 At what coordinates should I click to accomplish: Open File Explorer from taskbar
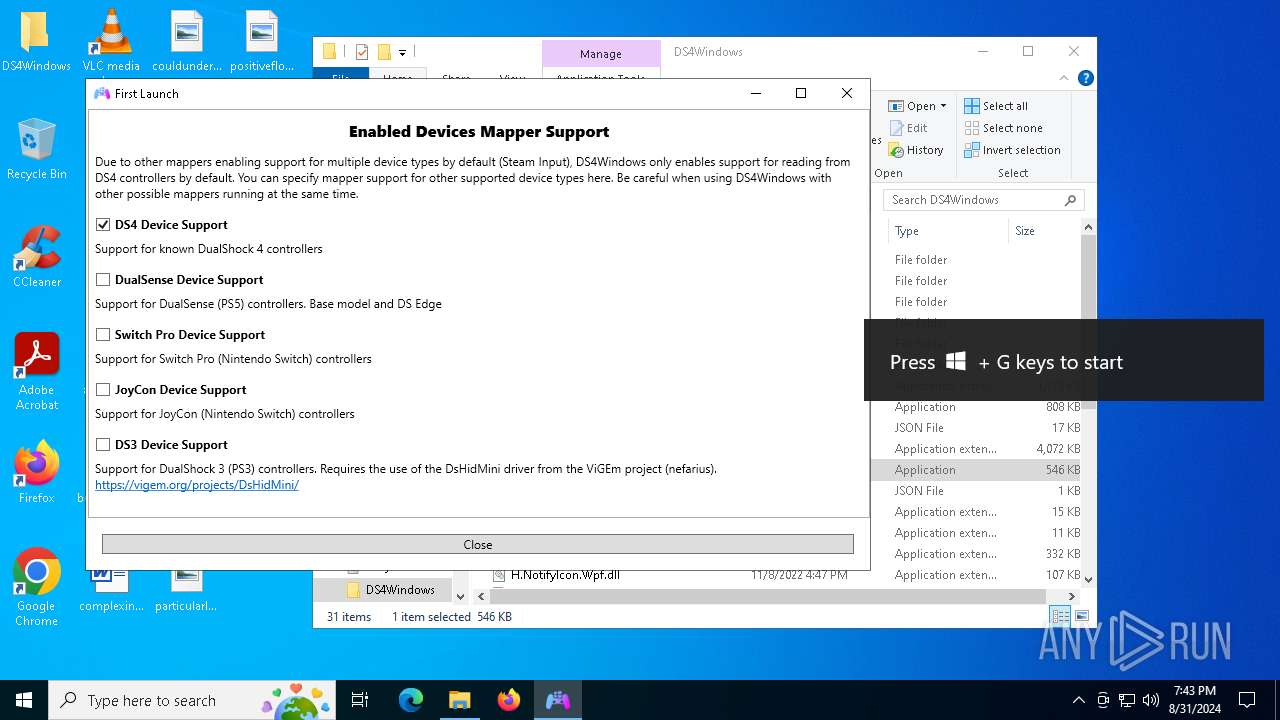[459, 700]
